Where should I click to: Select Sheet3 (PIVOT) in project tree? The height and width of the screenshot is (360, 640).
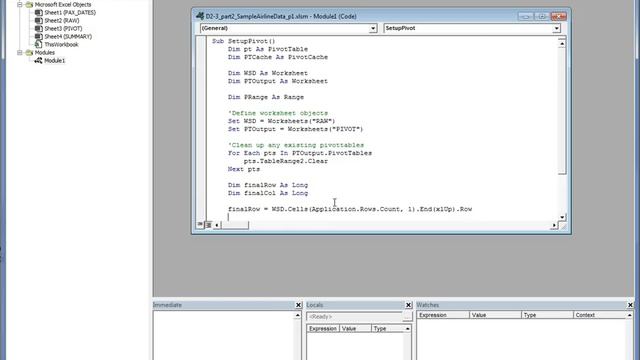(63, 29)
